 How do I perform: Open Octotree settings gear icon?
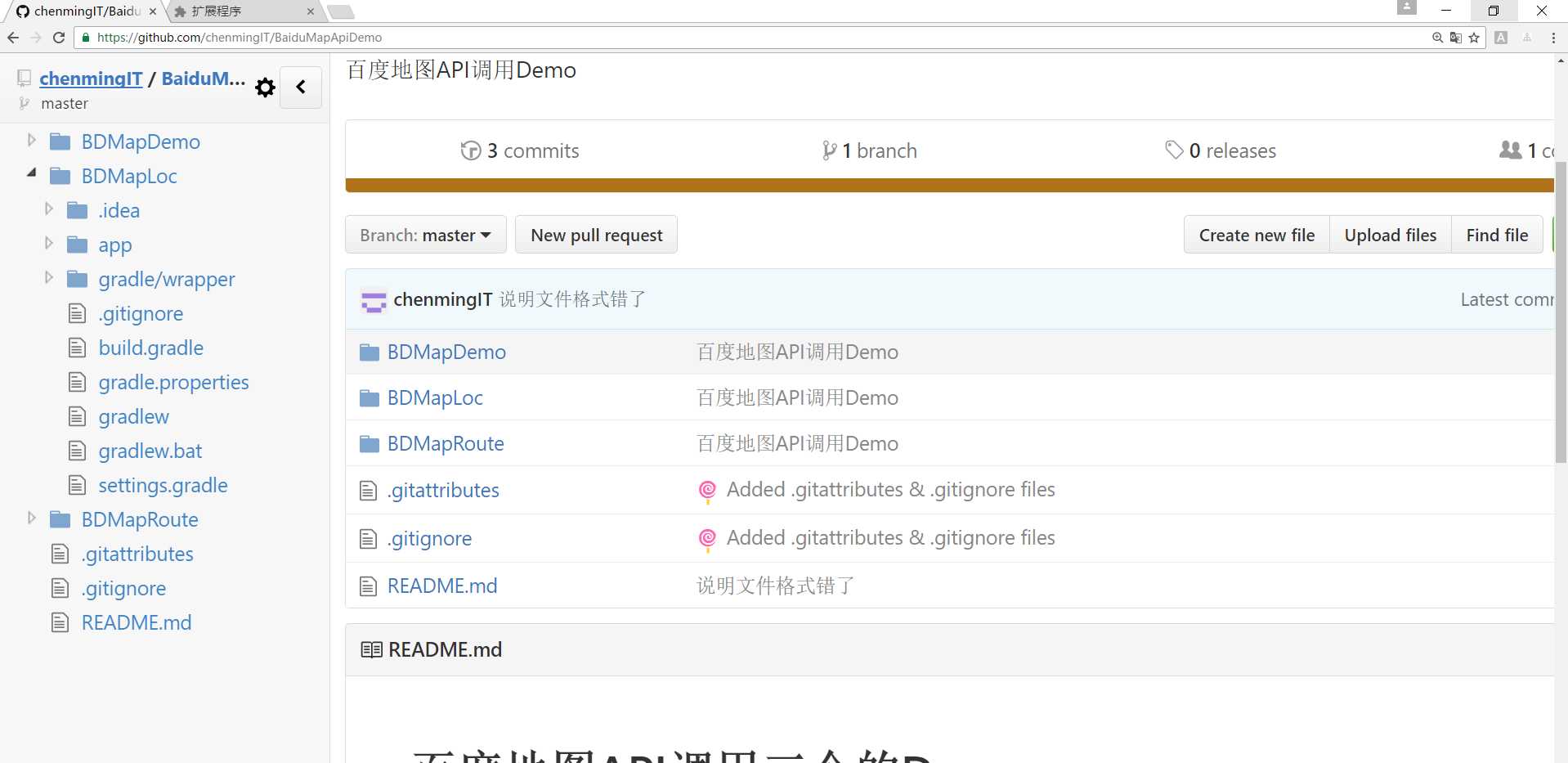click(265, 88)
